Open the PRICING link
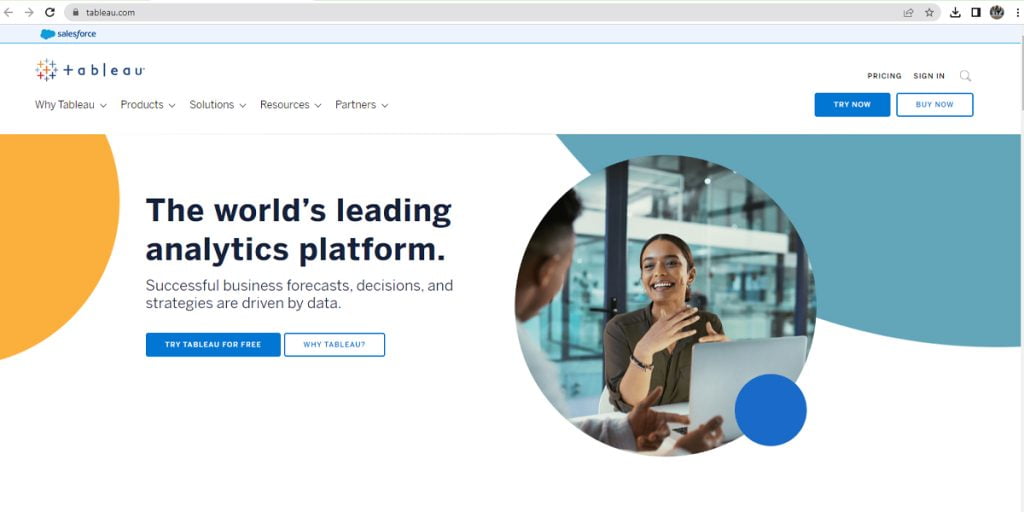Image resolution: width=1024 pixels, height=512 pixels. 884,76
